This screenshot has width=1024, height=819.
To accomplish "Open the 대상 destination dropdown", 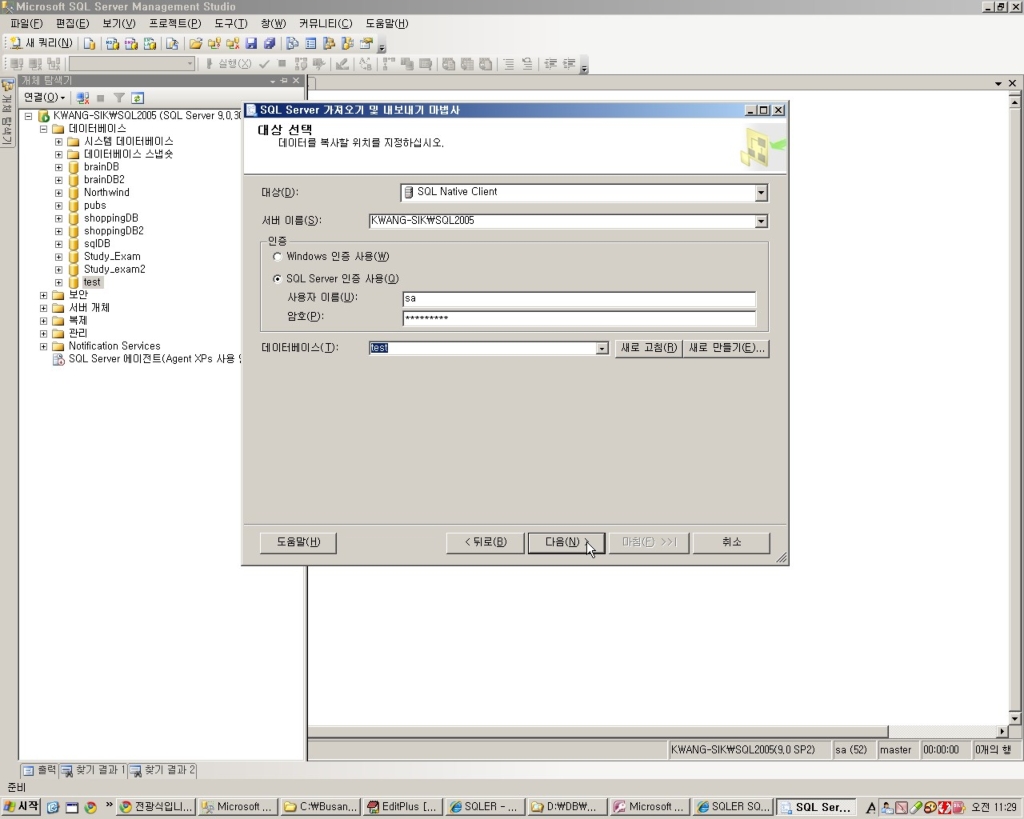I will [761, 193].
